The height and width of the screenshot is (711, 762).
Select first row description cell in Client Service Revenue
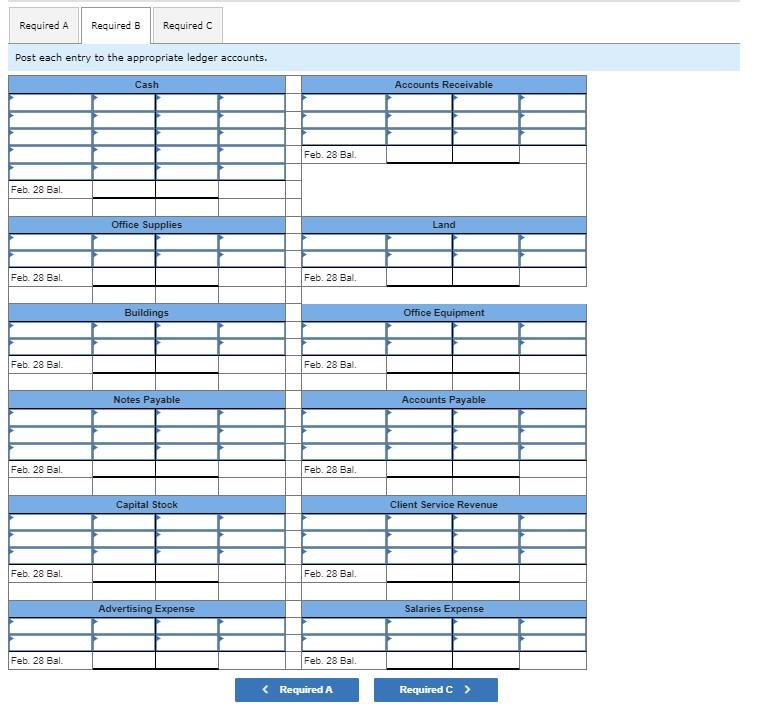tap(344, 522)
